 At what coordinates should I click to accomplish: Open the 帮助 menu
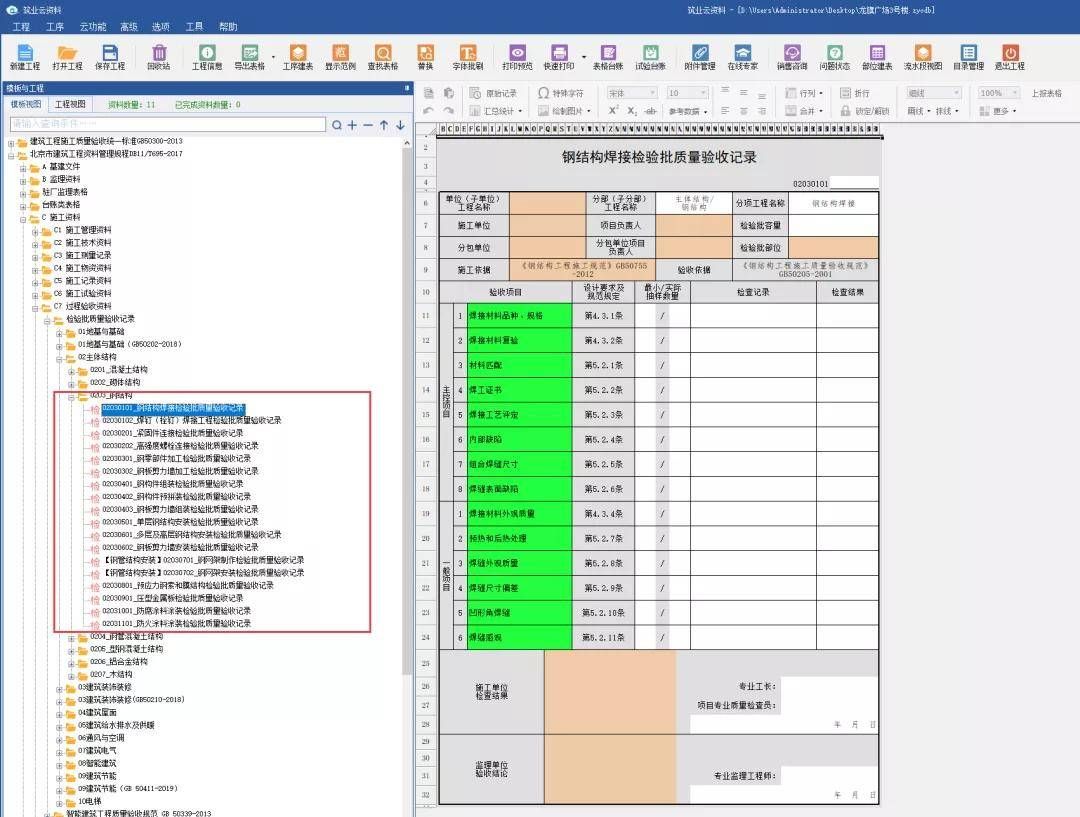pyautogui.click(x=228, y=26)
